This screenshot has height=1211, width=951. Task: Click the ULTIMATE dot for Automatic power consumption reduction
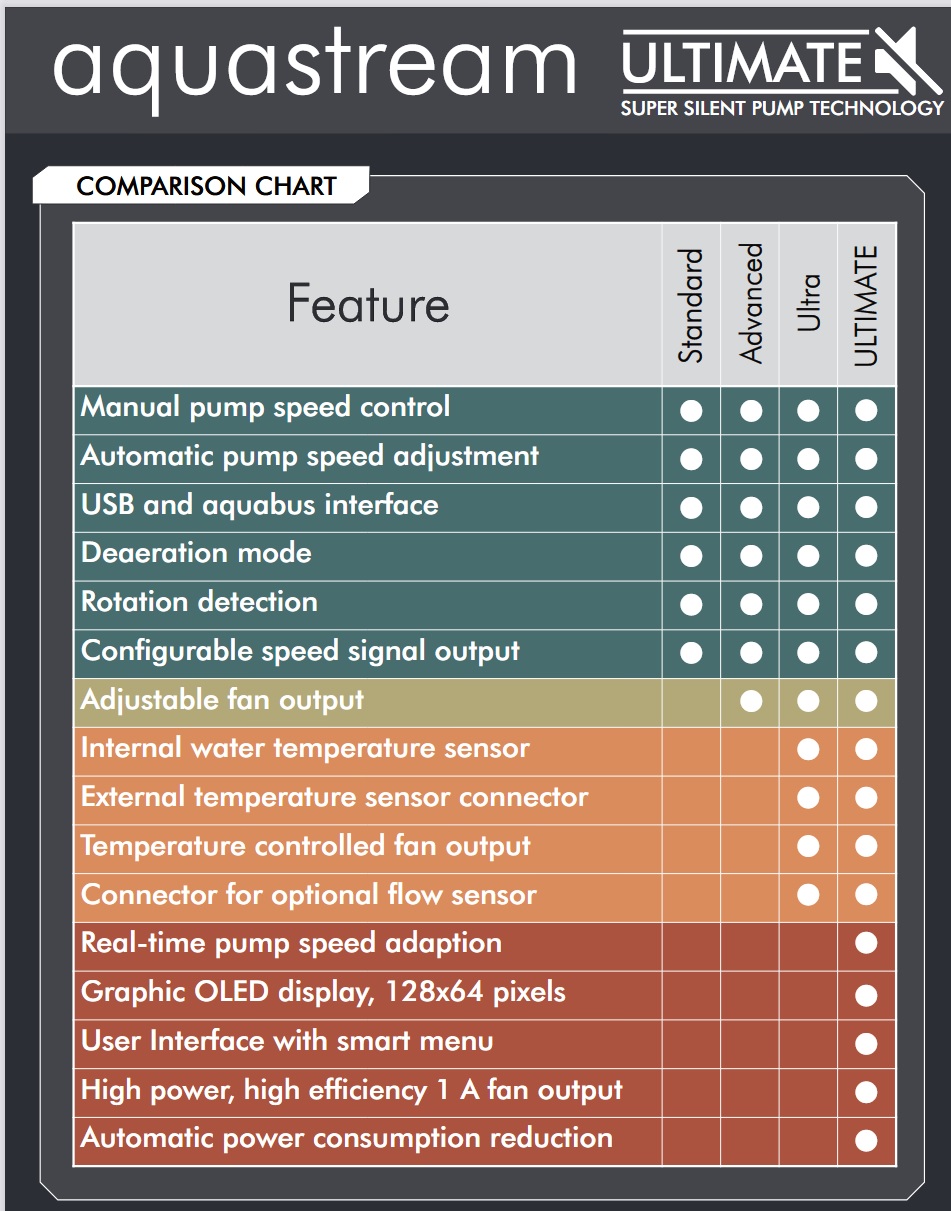click(866, 1141)
